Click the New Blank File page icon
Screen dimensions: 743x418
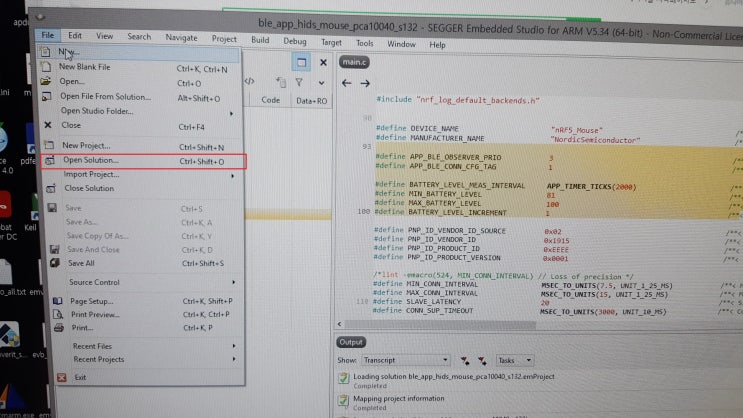point(45,66)
